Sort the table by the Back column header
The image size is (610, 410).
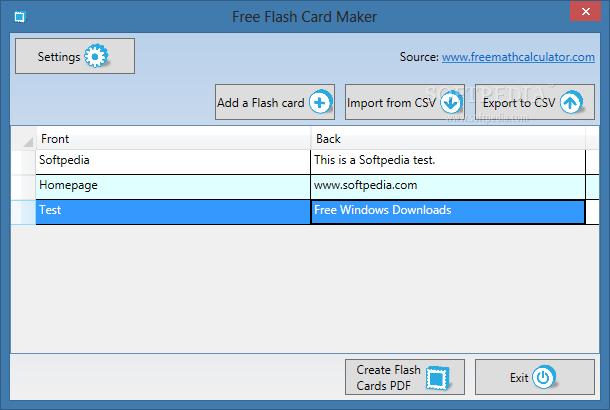[x=448, y=138]
